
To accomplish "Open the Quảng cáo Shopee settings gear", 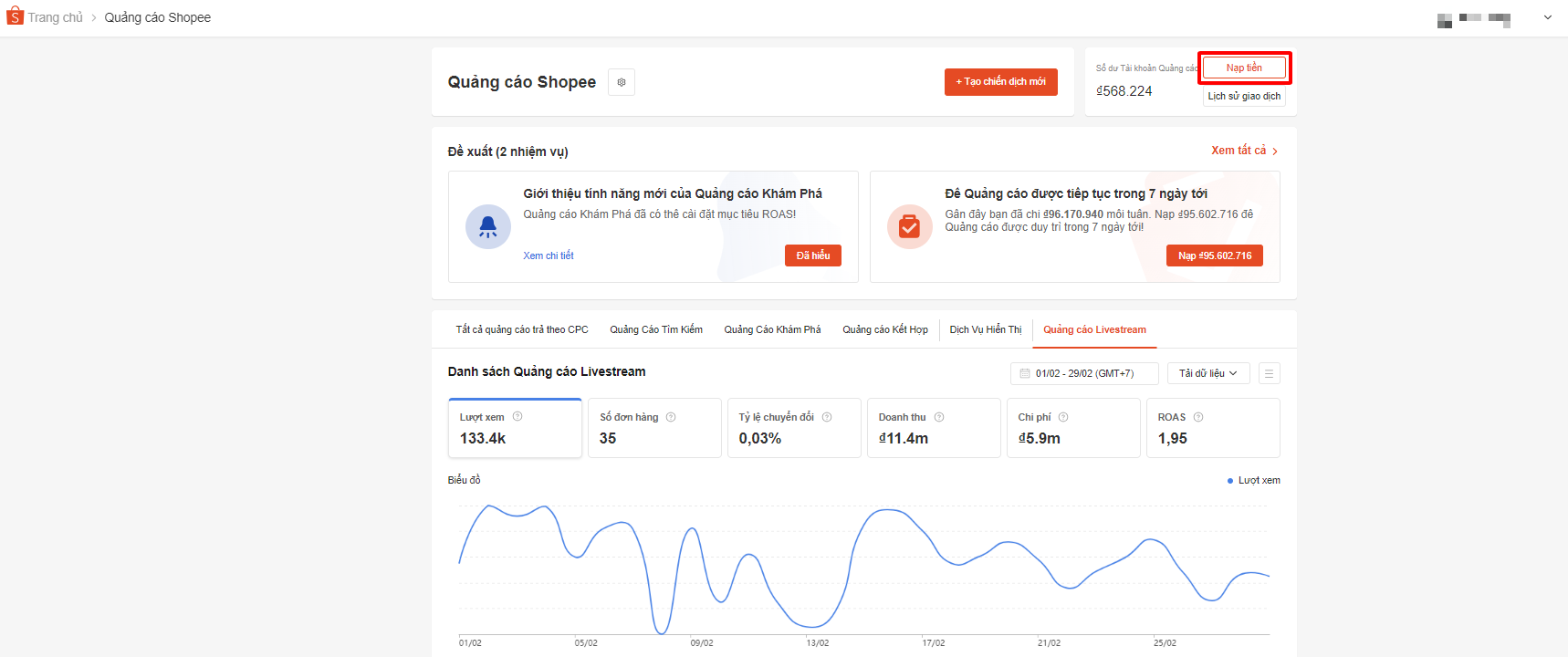I will pyautogui.click(x=622, y=82).
